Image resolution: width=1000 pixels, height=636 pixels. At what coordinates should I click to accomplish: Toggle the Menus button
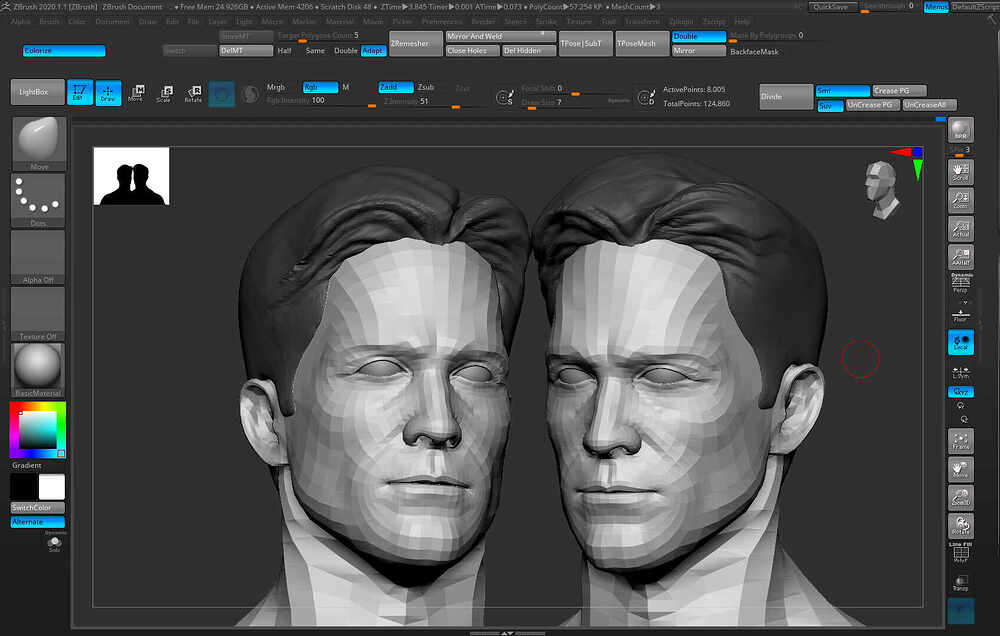(x=936, y=6)
